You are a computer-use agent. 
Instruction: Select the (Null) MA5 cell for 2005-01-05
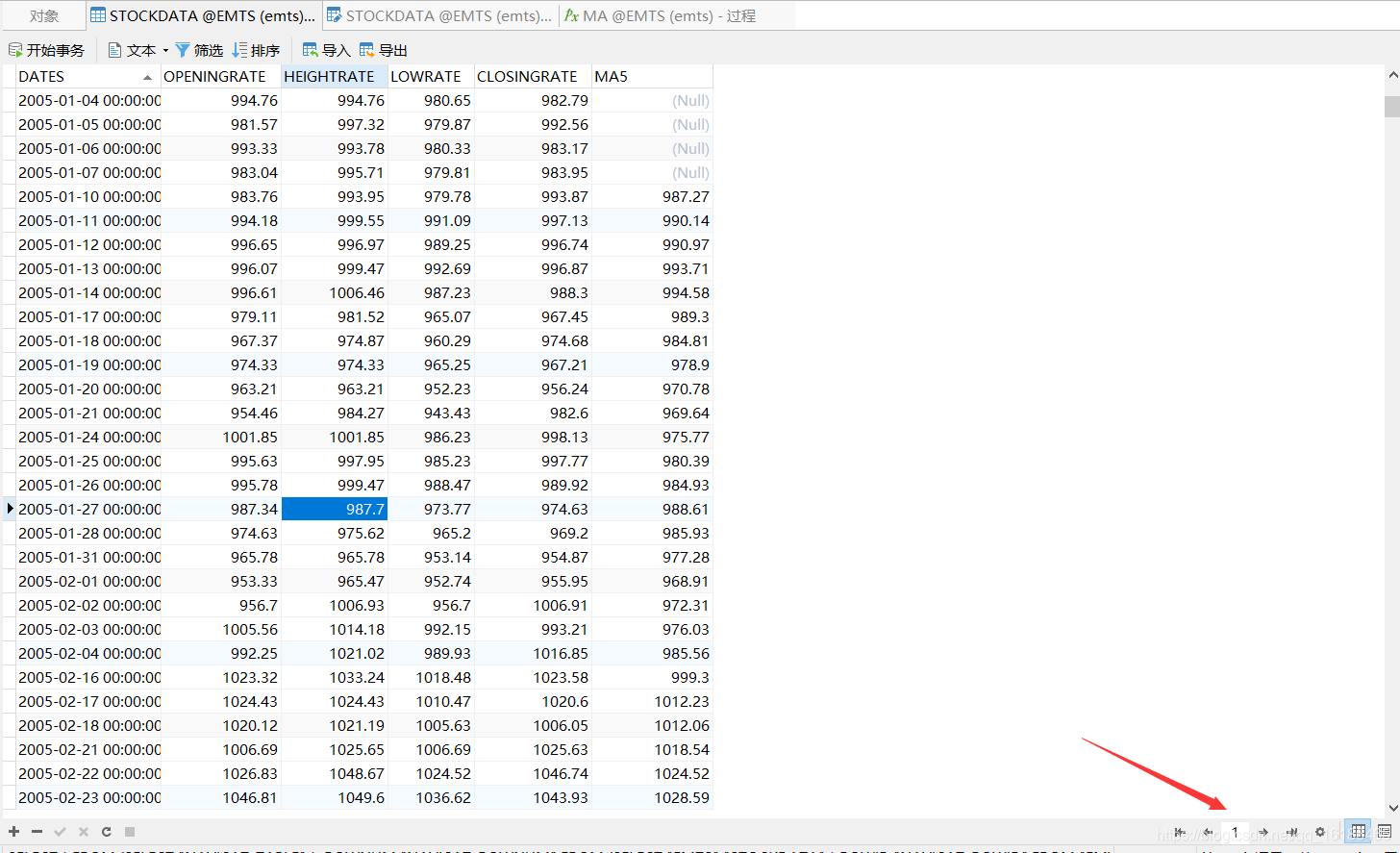click(x=652, y=124)
